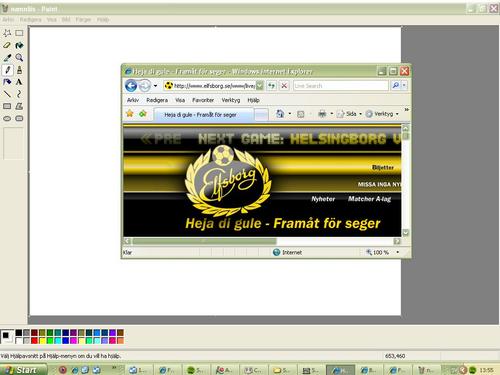Pick the Ellipse shape tool
The height and width of the screenshot is (375, 500).
[7, 119]
